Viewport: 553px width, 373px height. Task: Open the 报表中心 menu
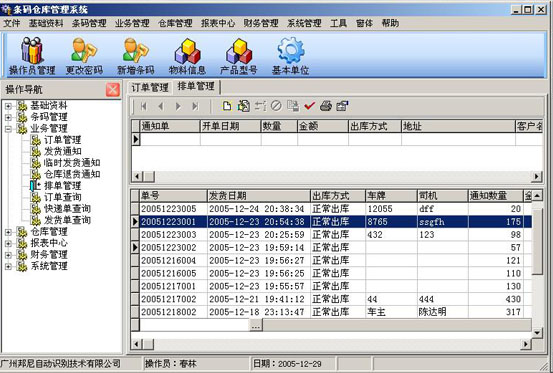(218, 23)
